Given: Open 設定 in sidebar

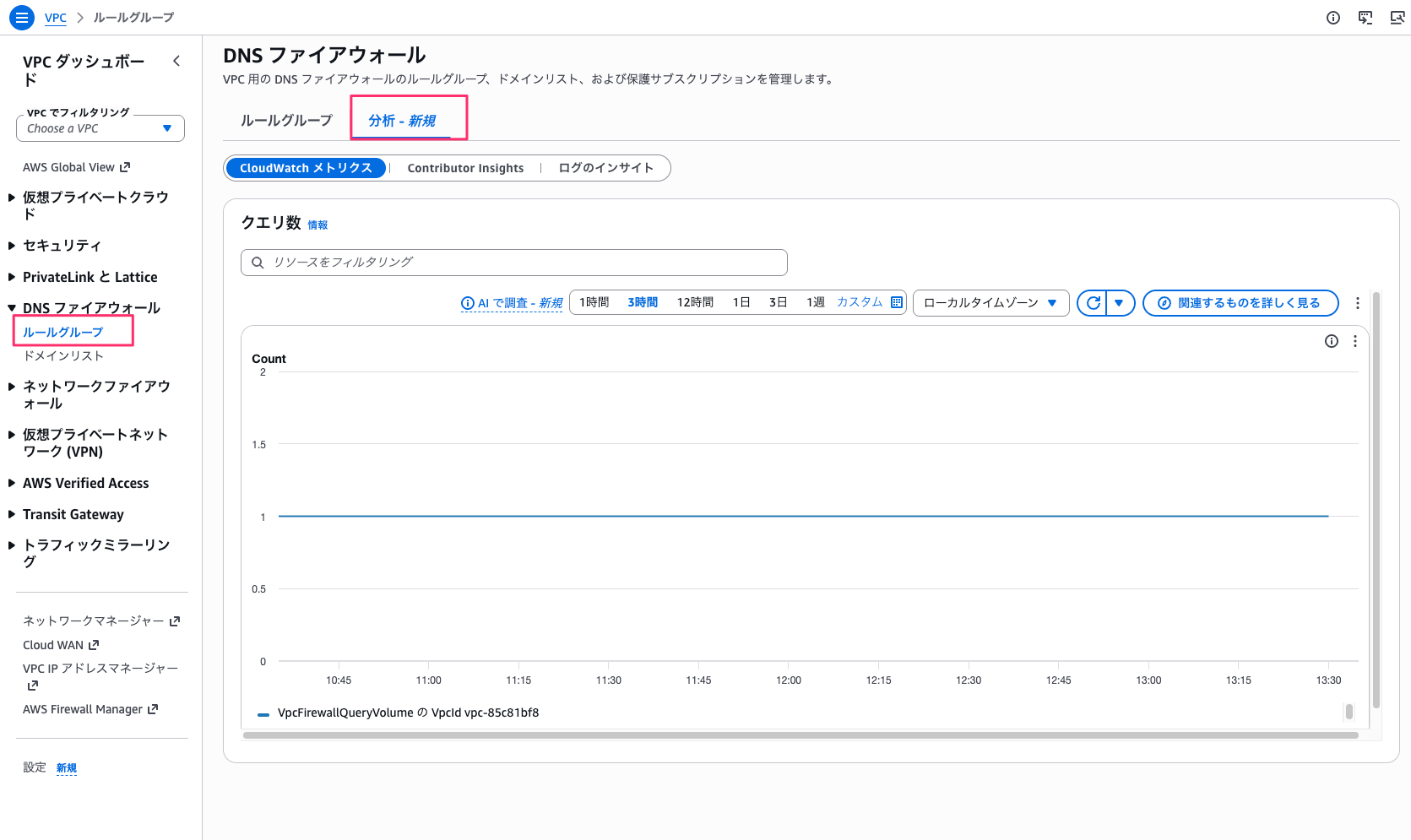Looking at the screenshot, I should (x=35, y=767).
